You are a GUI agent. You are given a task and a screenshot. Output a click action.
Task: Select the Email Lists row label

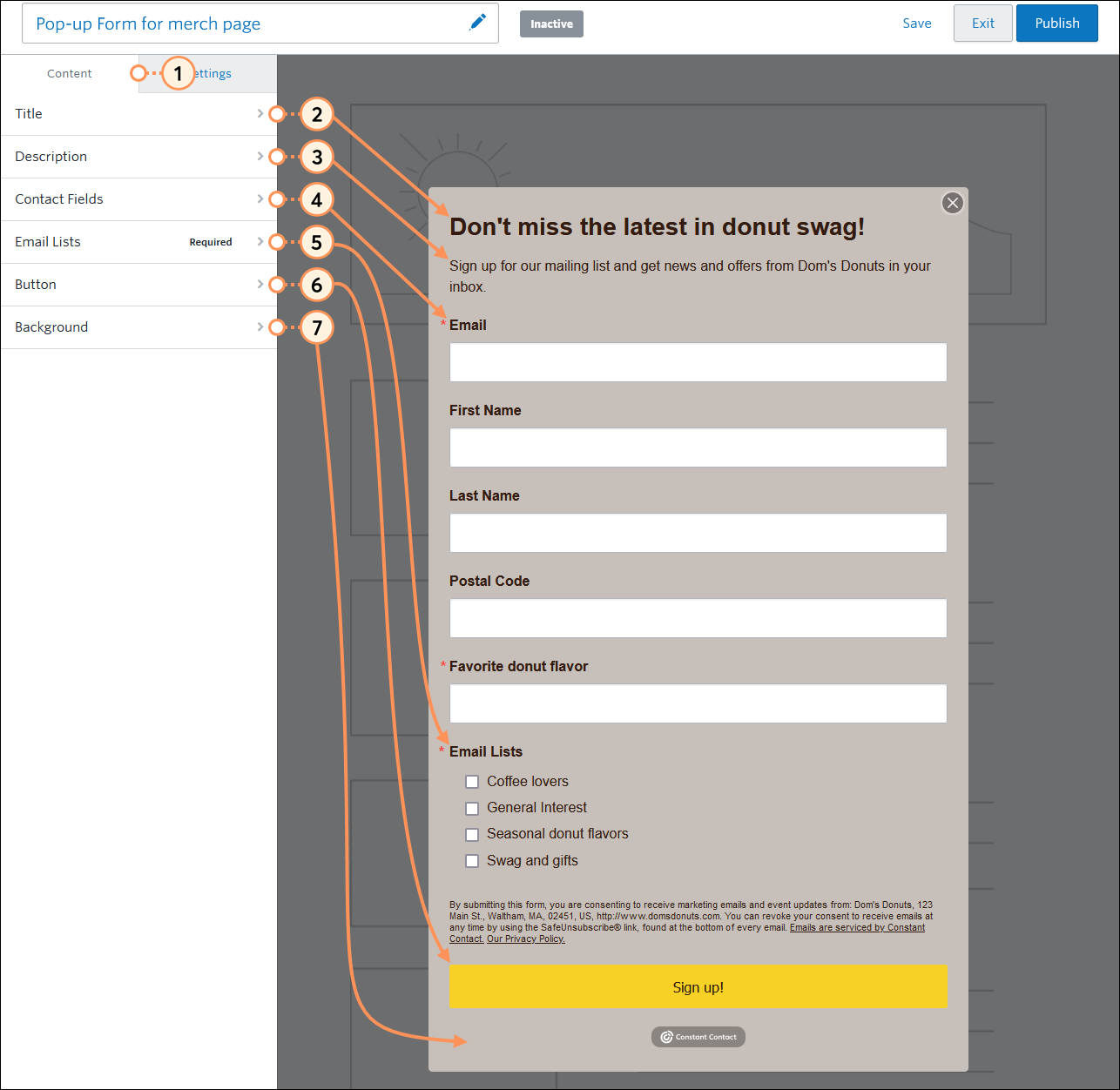[x=48, y=242]
